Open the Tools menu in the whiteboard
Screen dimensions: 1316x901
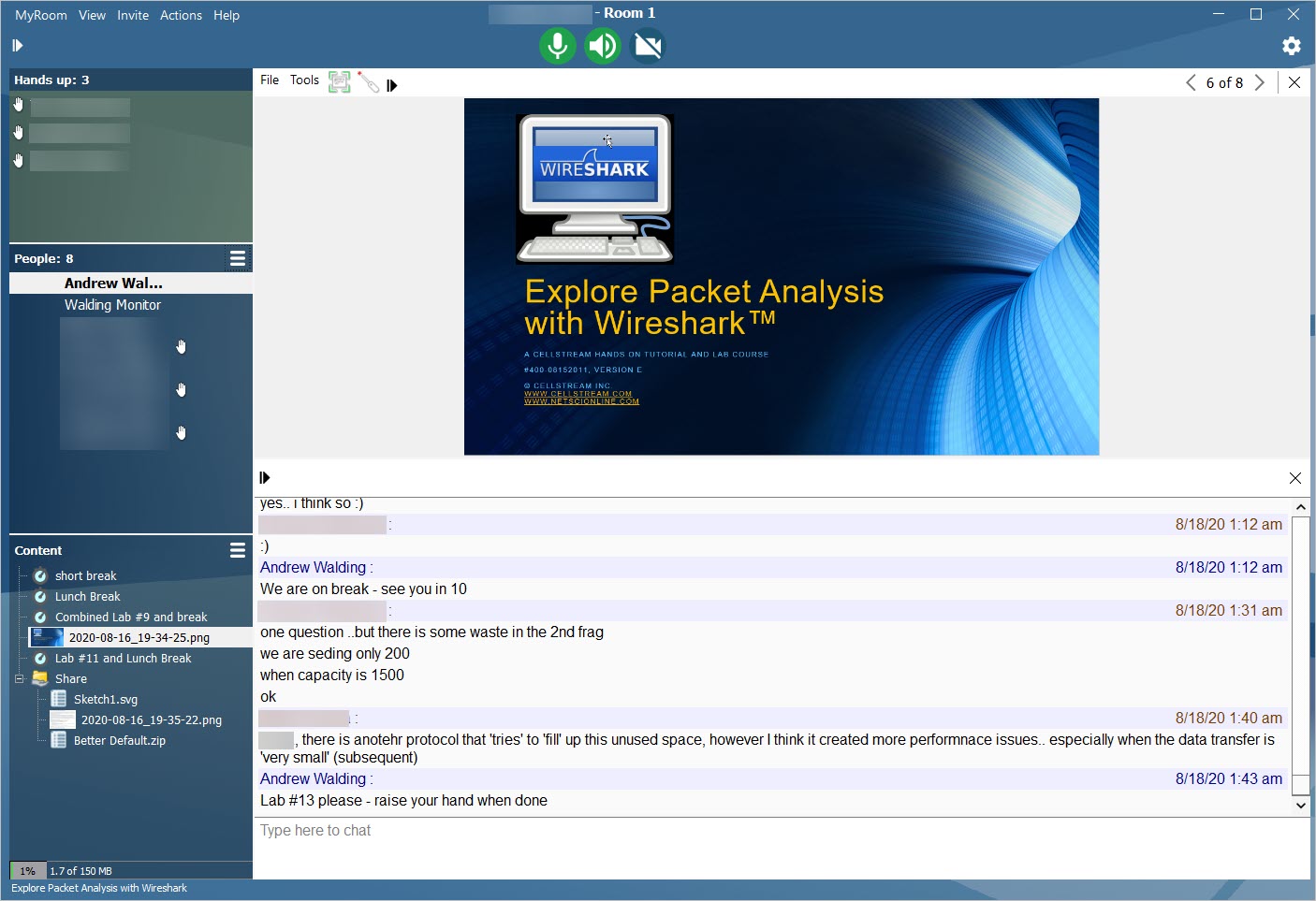tap(304, 80)
